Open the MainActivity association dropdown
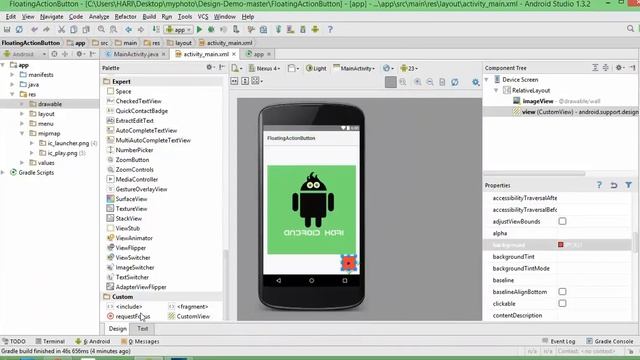The image size is (640, 360). tap(354, 68)
